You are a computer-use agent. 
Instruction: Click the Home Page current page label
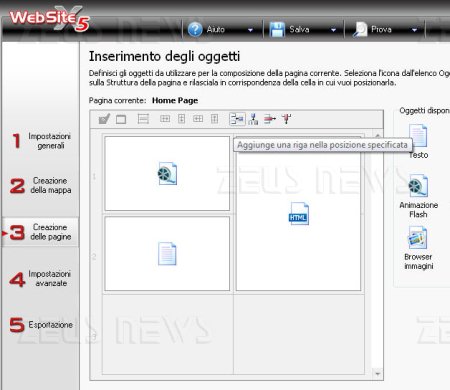(x=175, y=100)
